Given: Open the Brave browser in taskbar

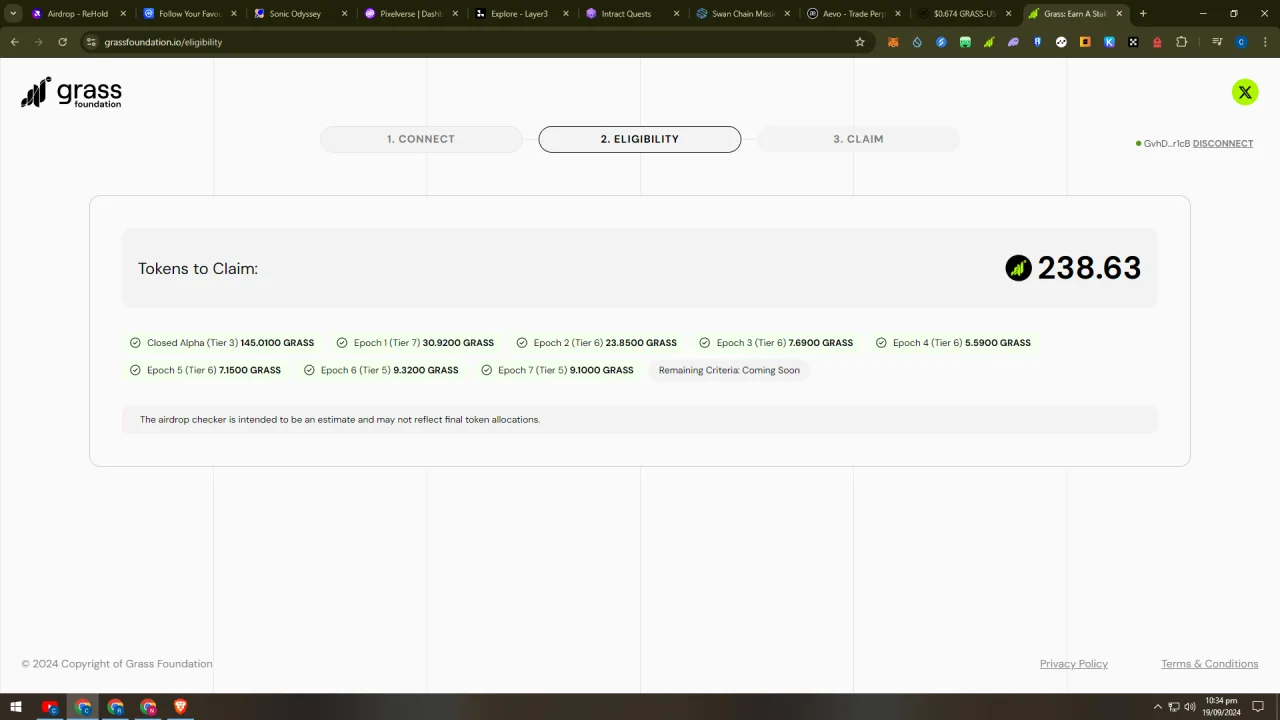Looking at the screenshot, I should coord(181,707).
